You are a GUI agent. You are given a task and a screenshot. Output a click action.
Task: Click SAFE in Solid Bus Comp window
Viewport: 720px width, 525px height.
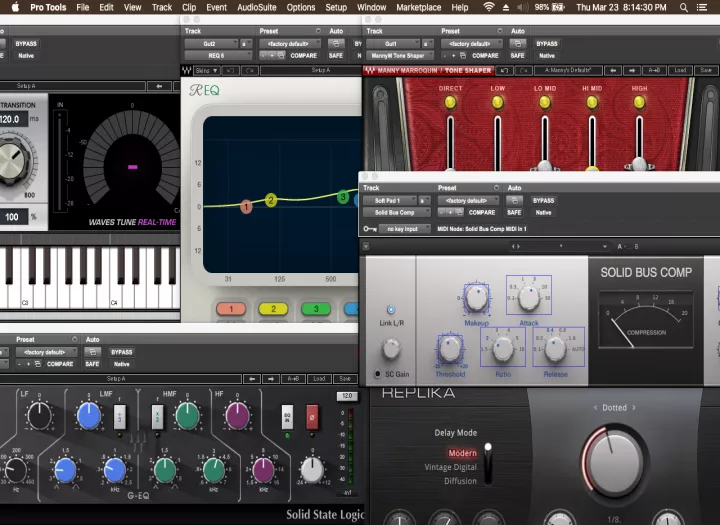[x=514, y=212]
